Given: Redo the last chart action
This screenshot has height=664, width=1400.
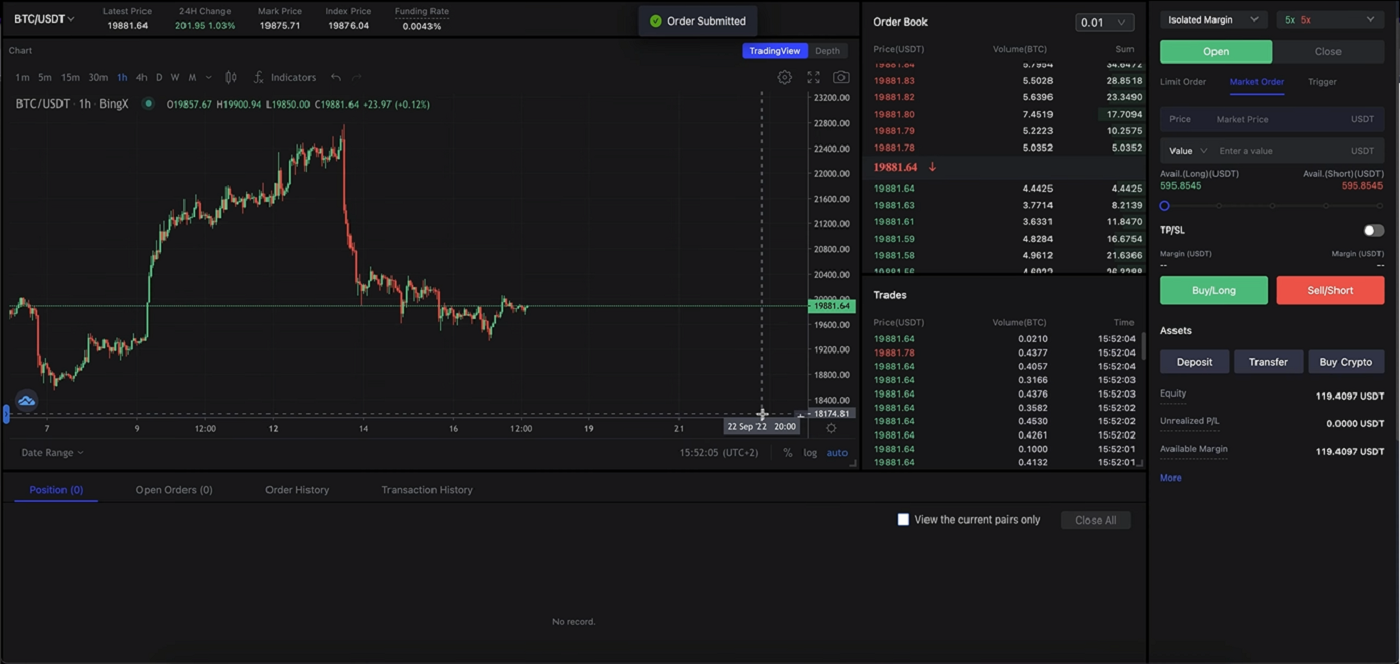Looking at the screenshot, I should (357, 77).
